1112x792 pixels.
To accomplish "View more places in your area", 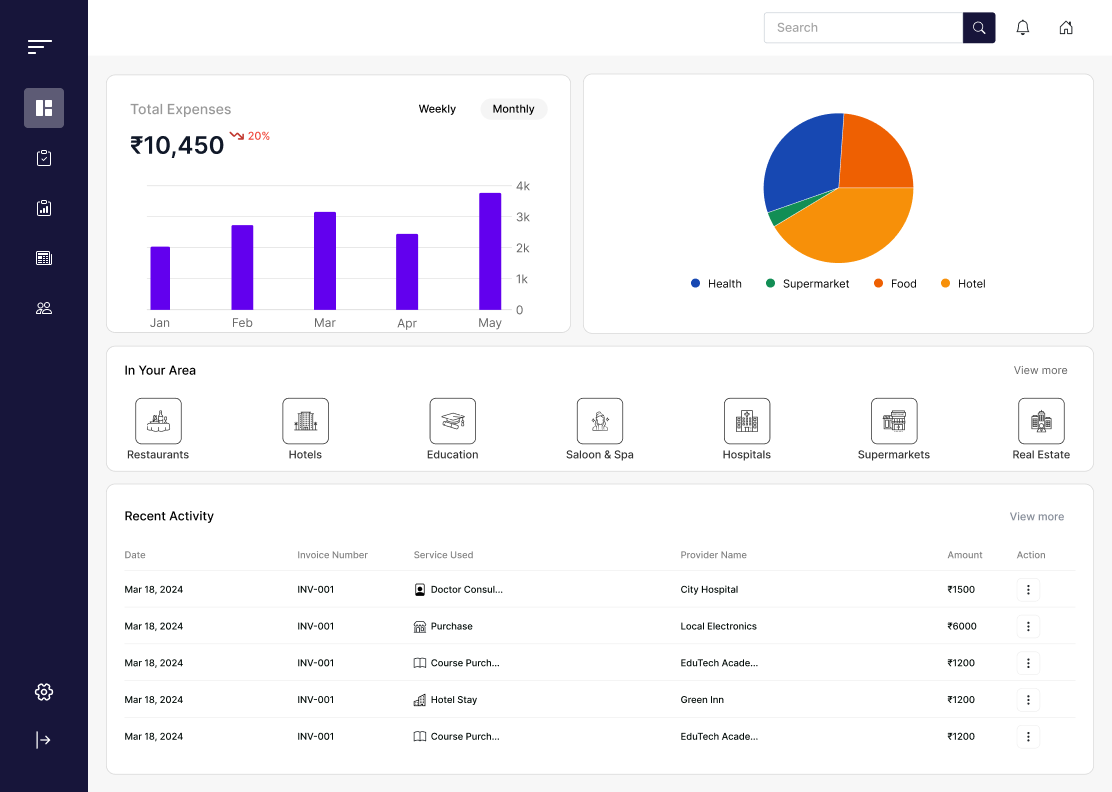I will coord(1040,370).
